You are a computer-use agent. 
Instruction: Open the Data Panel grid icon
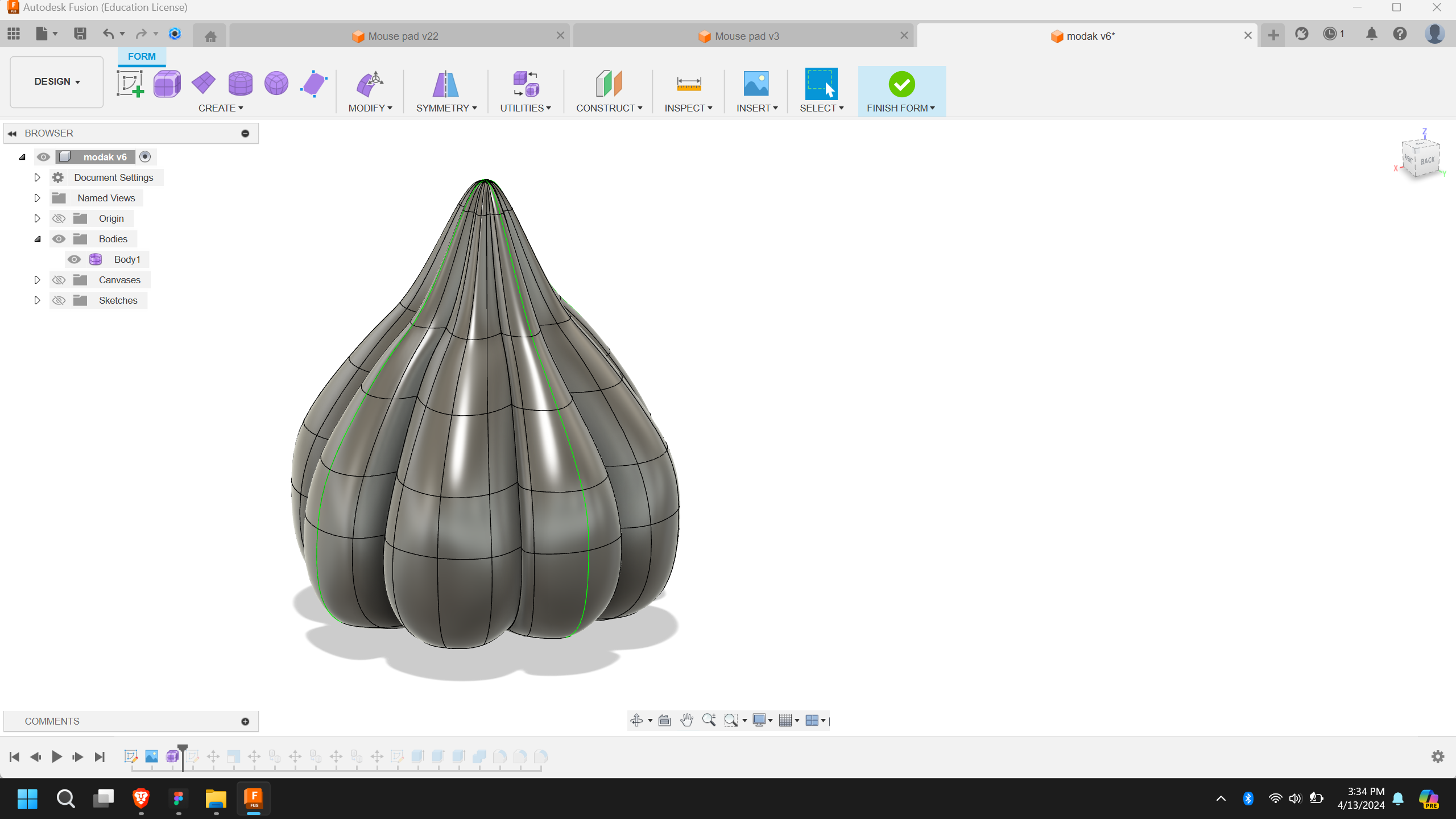[x=14, y=34]
